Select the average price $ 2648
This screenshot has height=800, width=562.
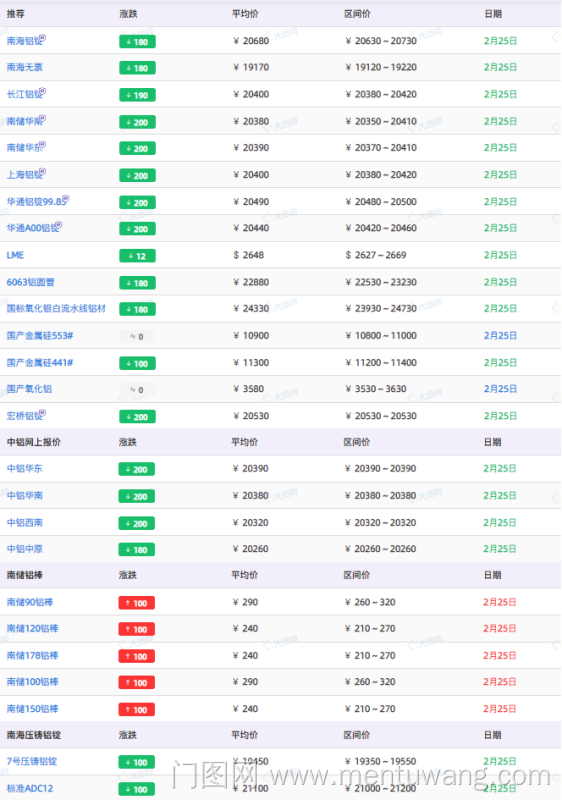click(x=248, y=255)
